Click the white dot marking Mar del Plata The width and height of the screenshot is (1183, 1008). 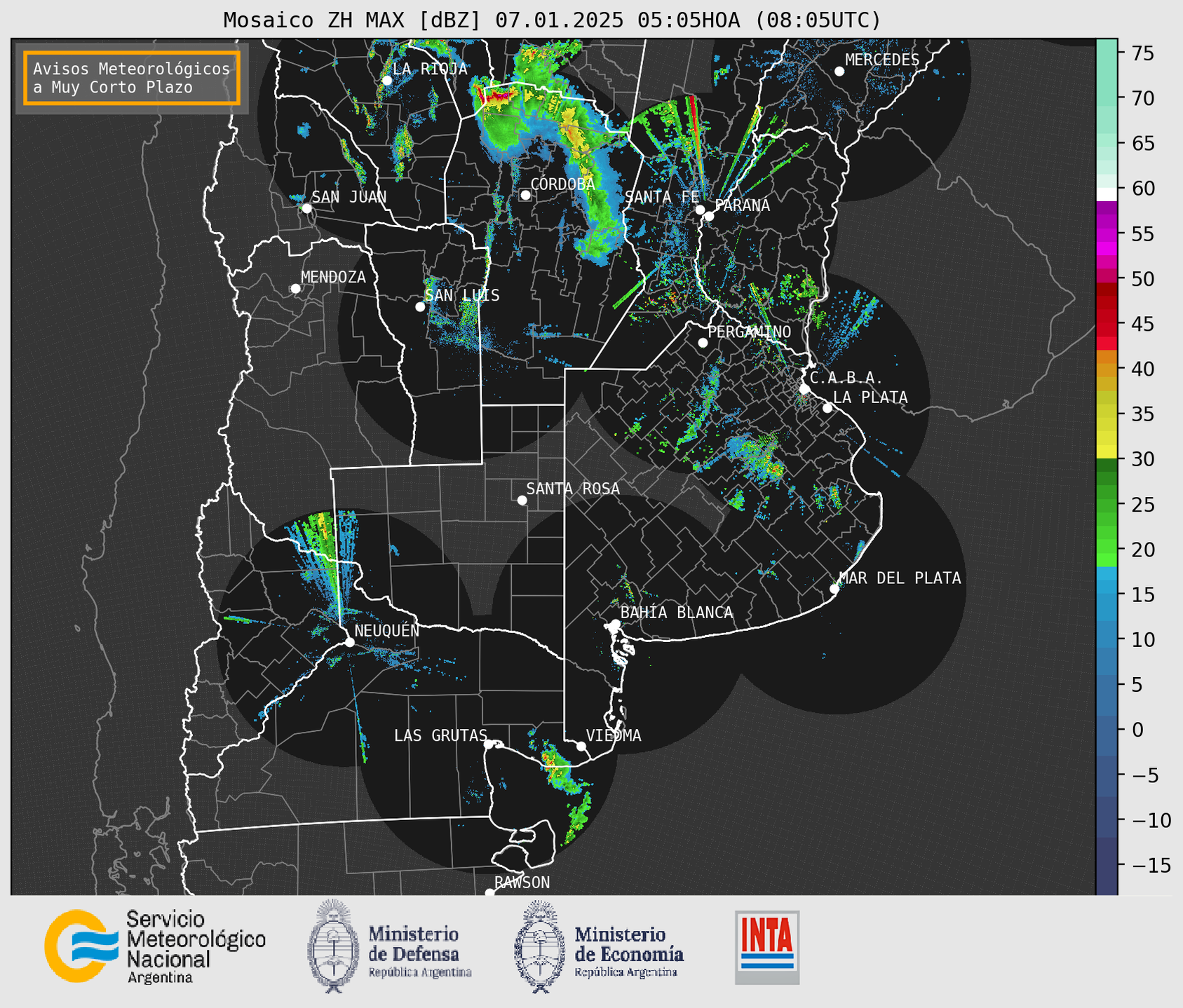point(834,589)
